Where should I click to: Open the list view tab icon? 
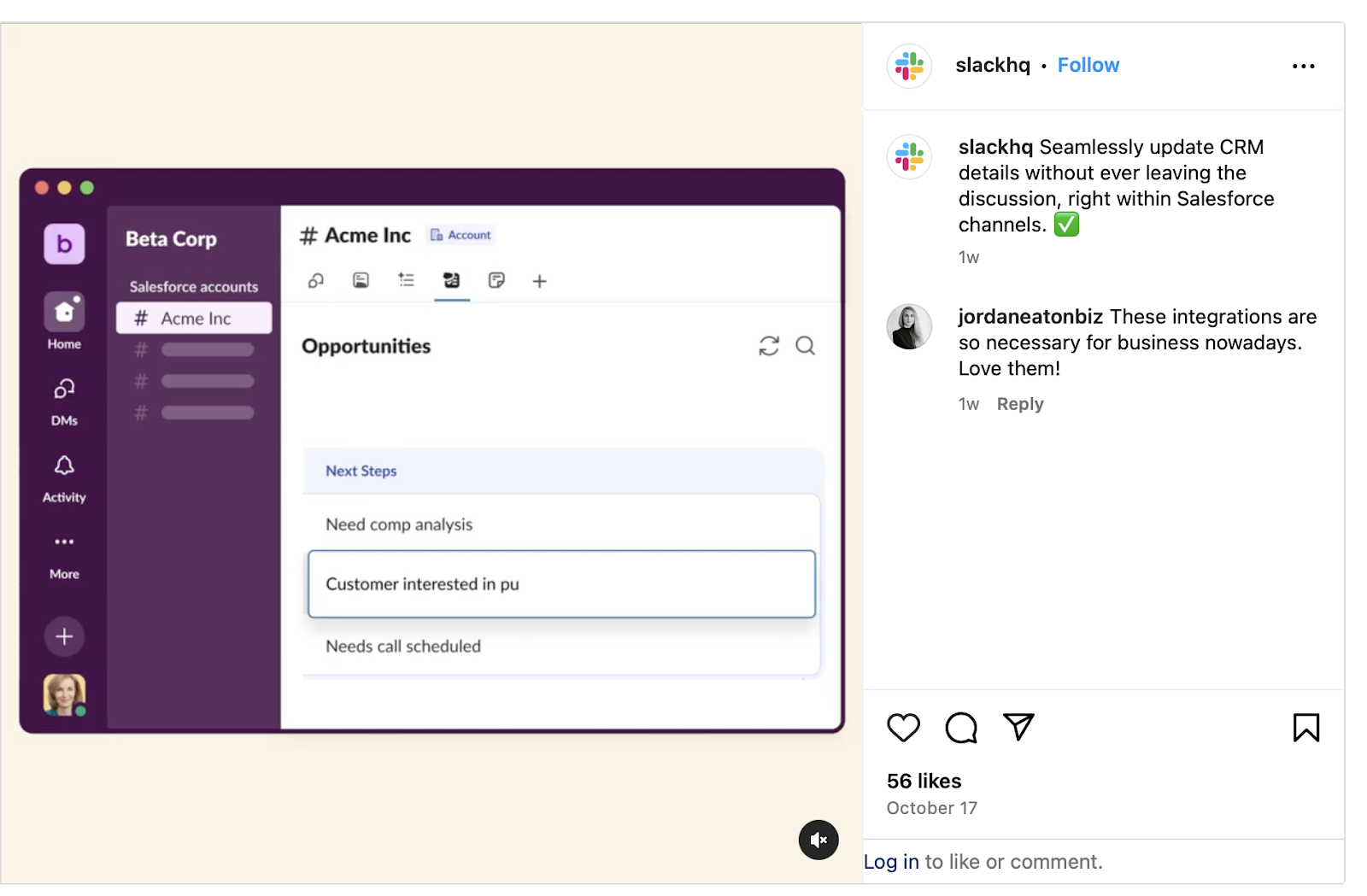tap(406, 280)
